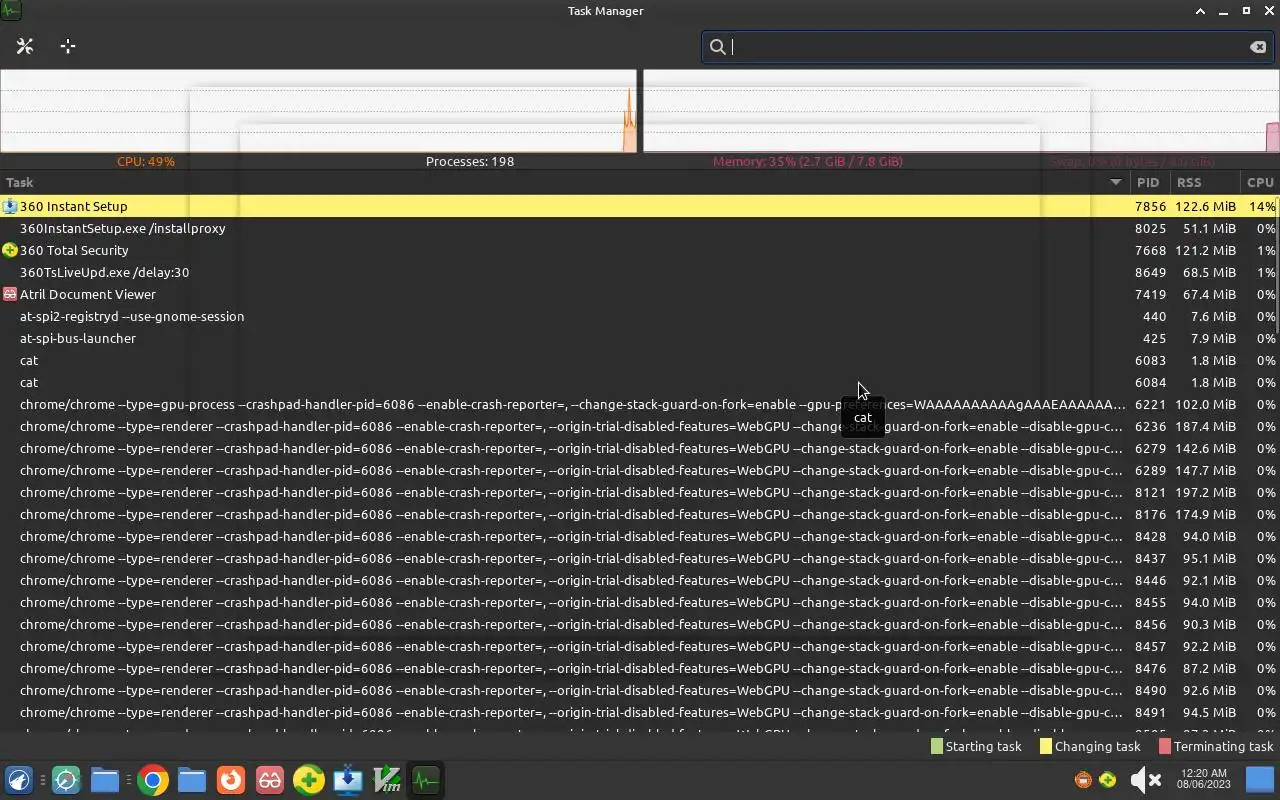Click the blue show desktop button
Screen dimensions: 1280x800
[x=1260, y=780]
